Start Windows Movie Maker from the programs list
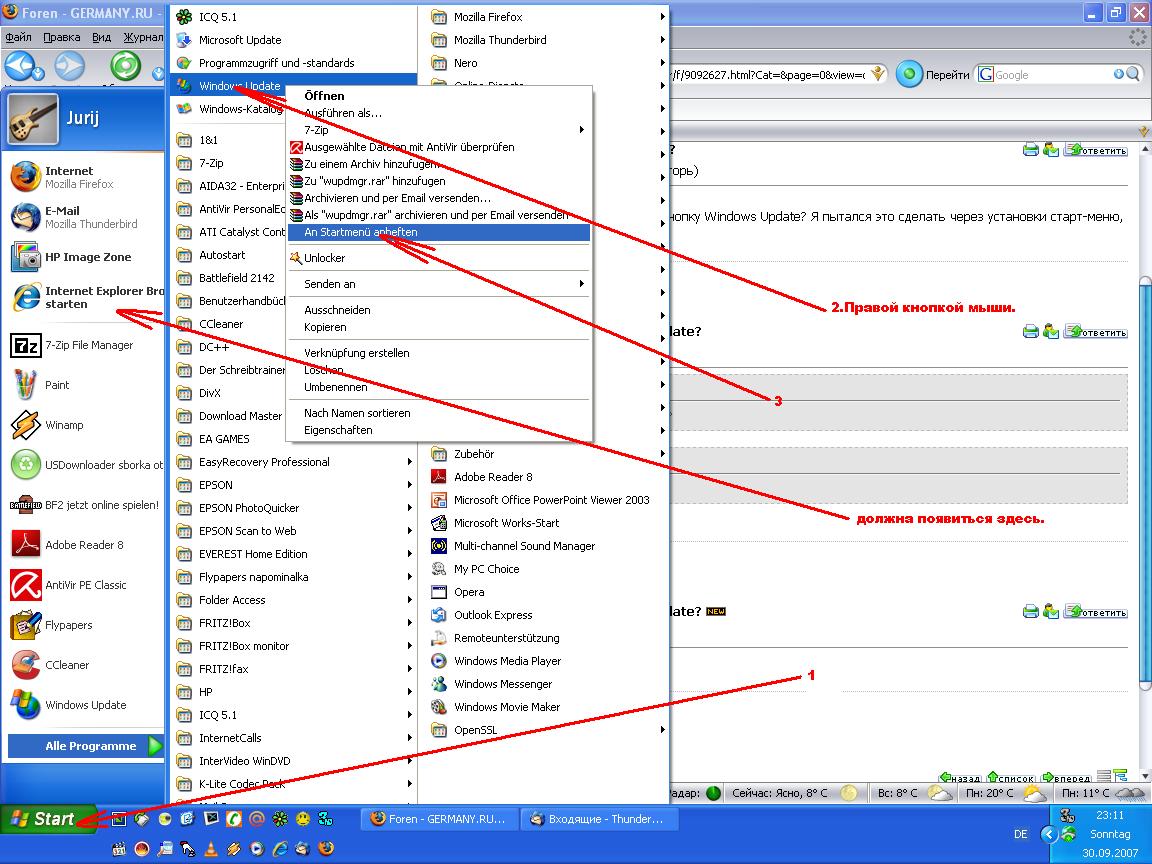 coord(543,707)
